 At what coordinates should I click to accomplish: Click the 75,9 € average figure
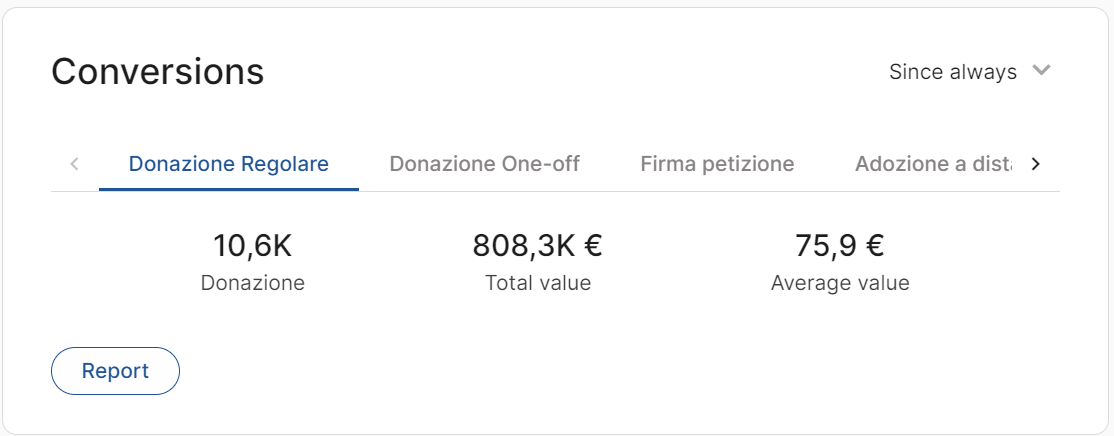(839, 245)
